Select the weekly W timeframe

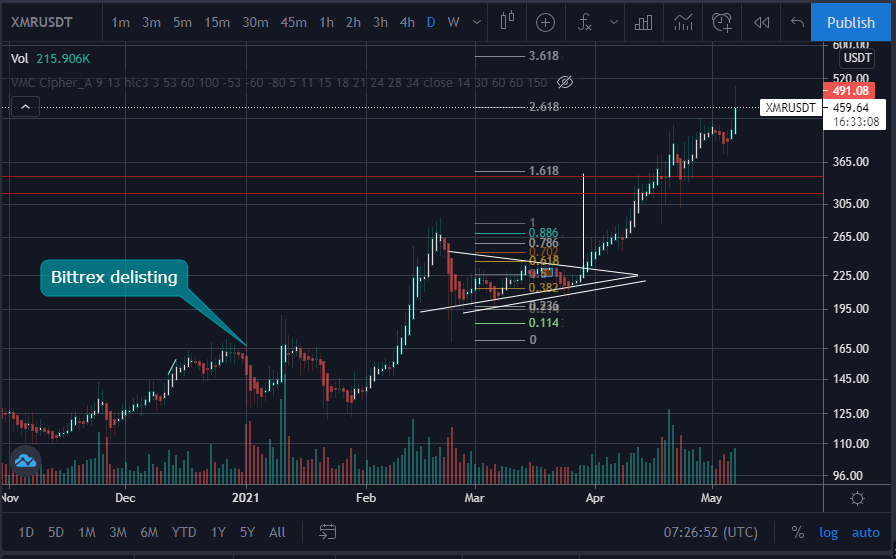(453, 22)
